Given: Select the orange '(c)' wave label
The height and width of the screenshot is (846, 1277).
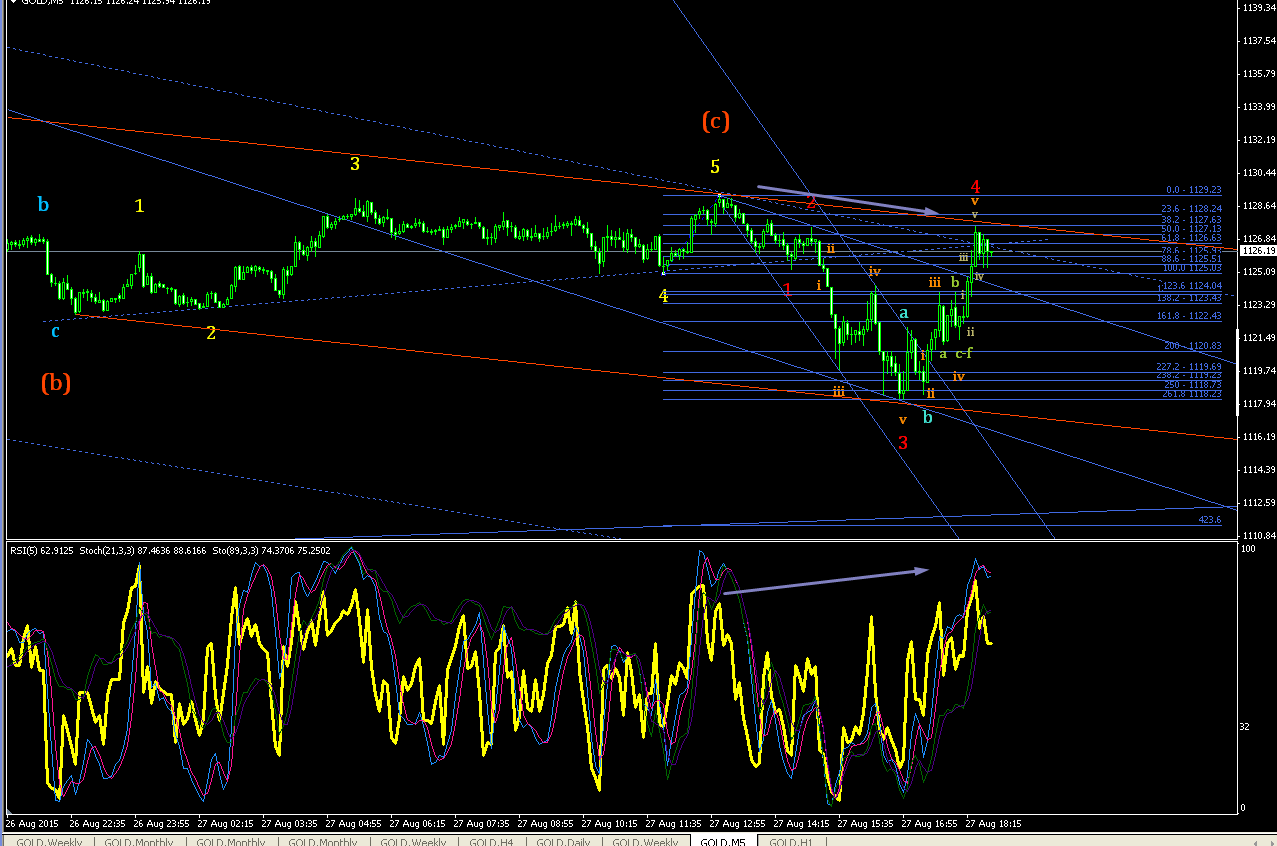Looking at the screenshot, I should (715, 121).
